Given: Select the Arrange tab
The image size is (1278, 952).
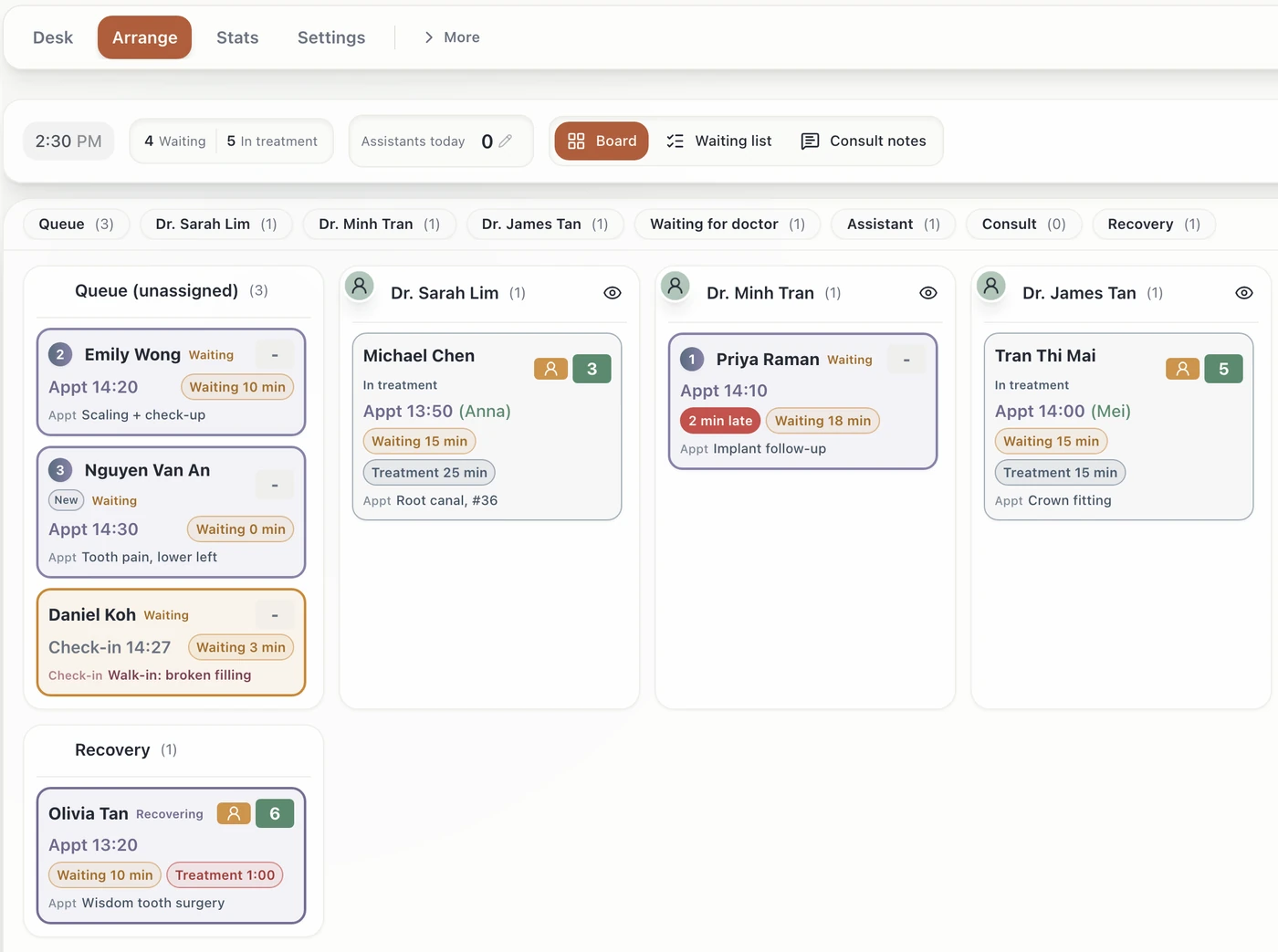Looking at the screenshot, I should coord(144,37).
